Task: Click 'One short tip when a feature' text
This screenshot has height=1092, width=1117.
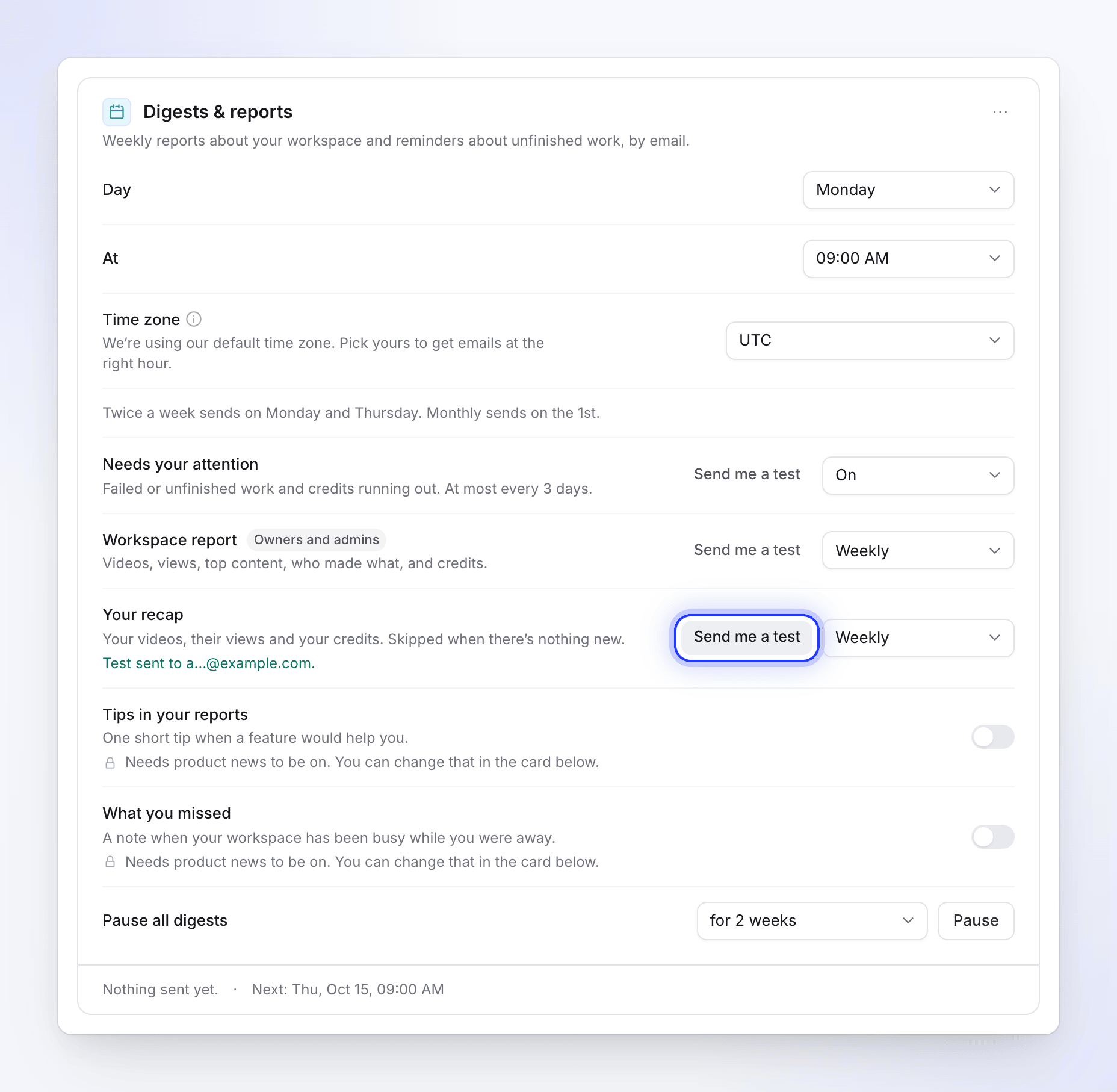Action: (x=255, y=738)
